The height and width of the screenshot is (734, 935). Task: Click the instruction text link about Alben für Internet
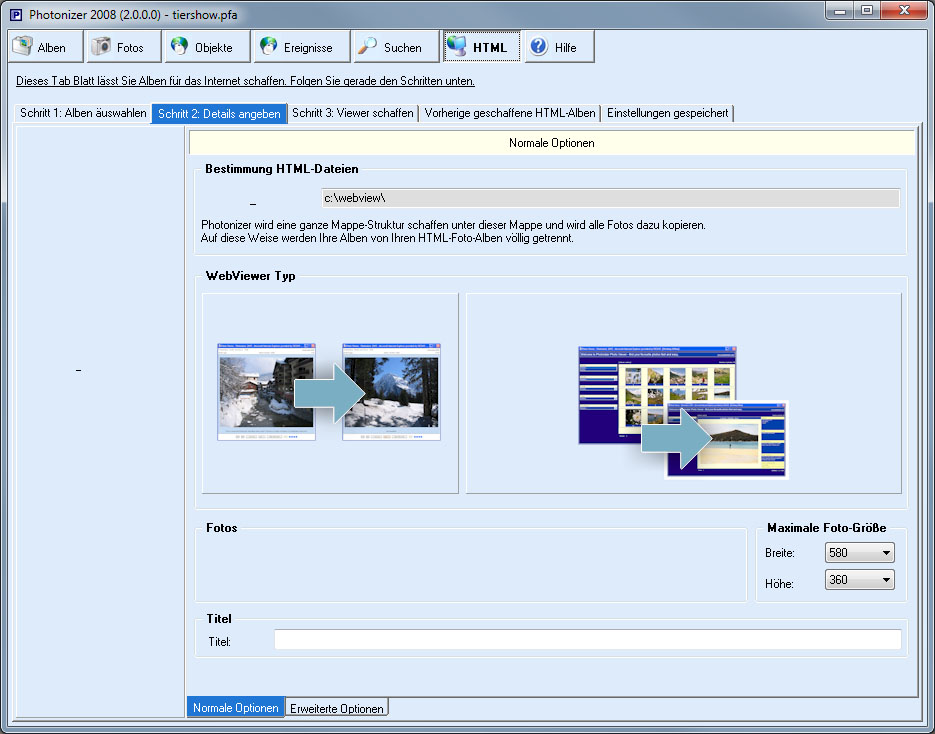245,80
